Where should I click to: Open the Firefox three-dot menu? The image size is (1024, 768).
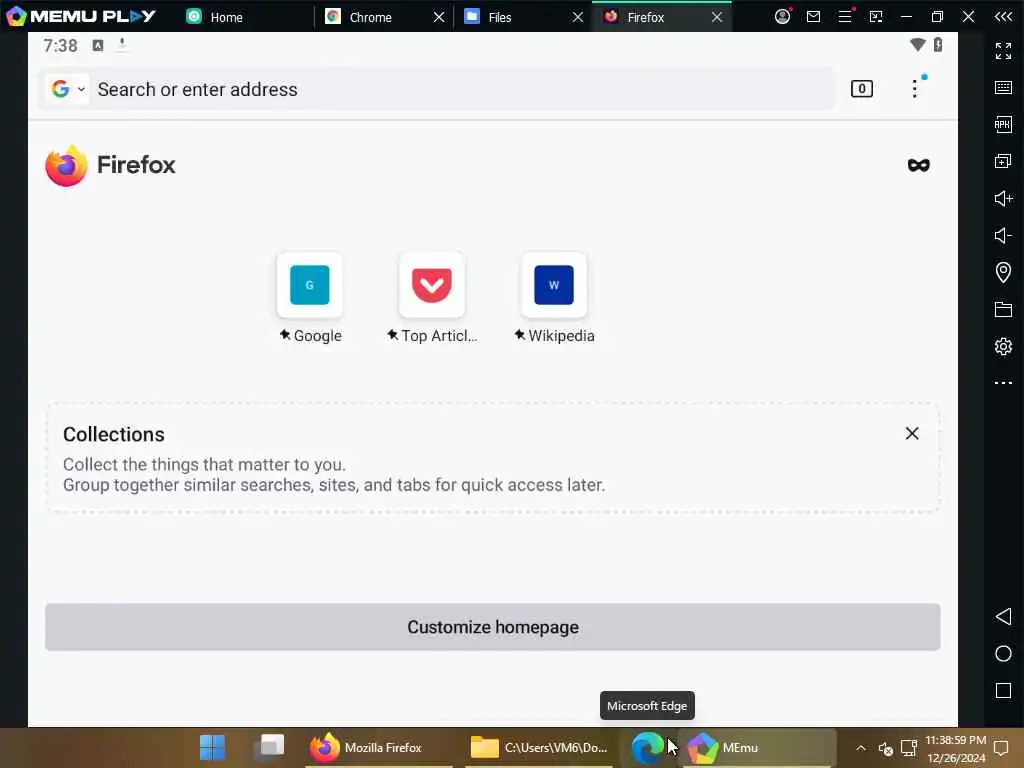click(915, 89)
